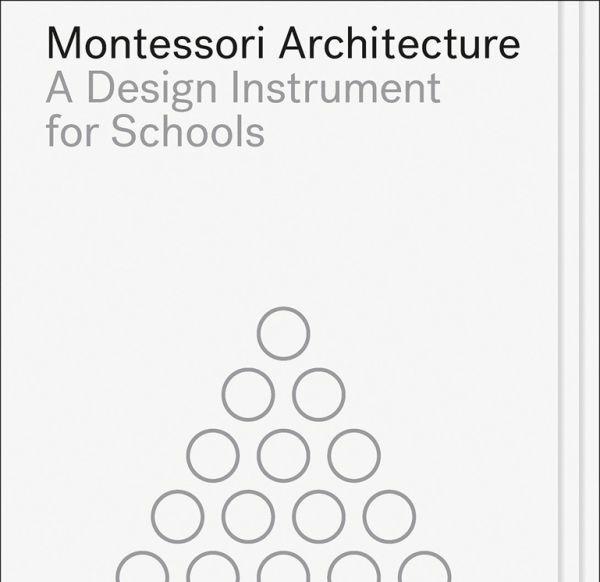
Task: Select the right circle in the second row
Action: pyautogui.click(x=319, y=394)
